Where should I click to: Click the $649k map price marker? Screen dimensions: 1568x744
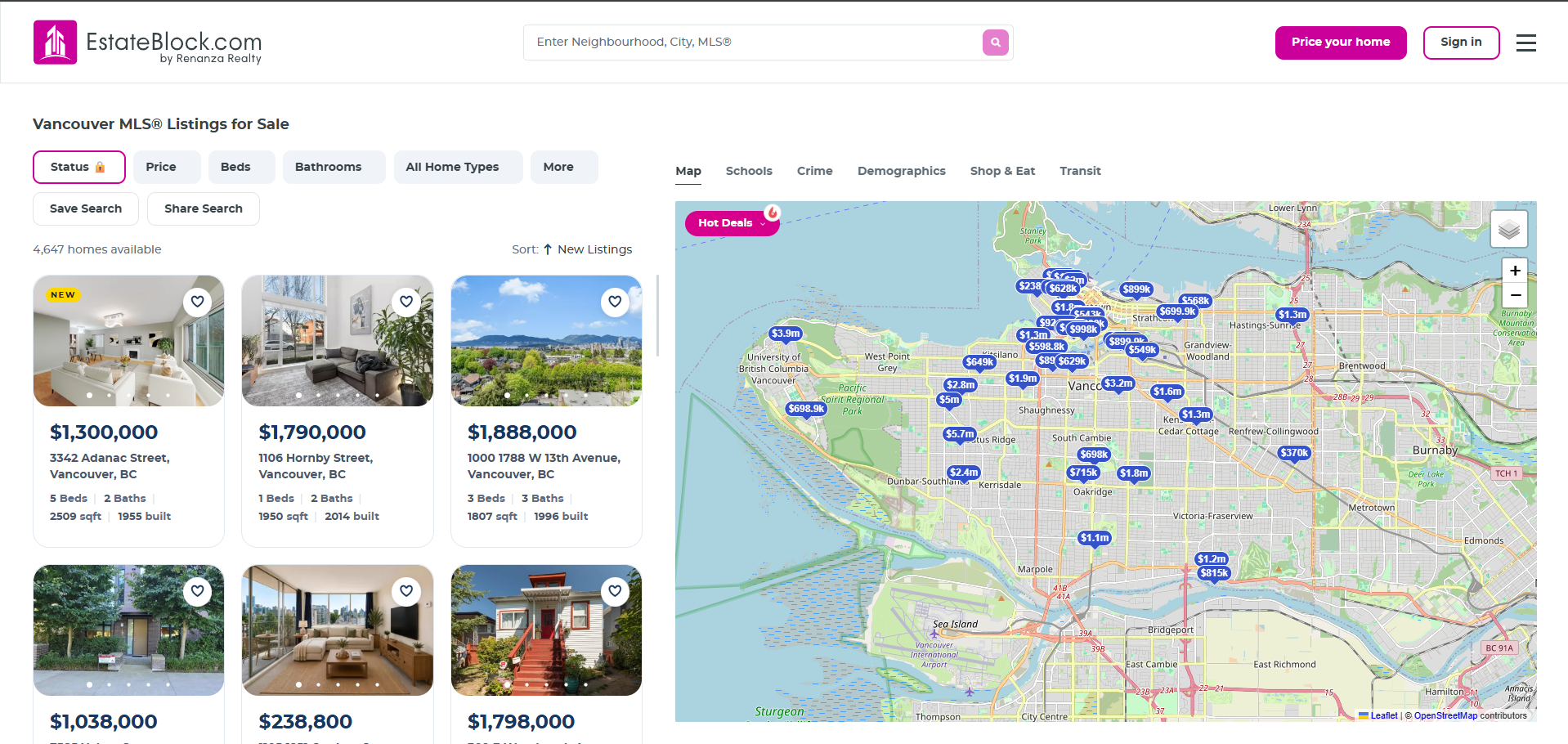(979, 362)
